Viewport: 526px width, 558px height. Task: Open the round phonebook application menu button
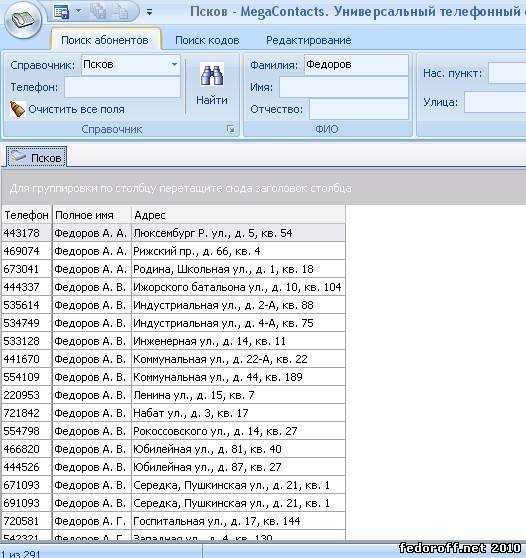[x=23, y=20]
